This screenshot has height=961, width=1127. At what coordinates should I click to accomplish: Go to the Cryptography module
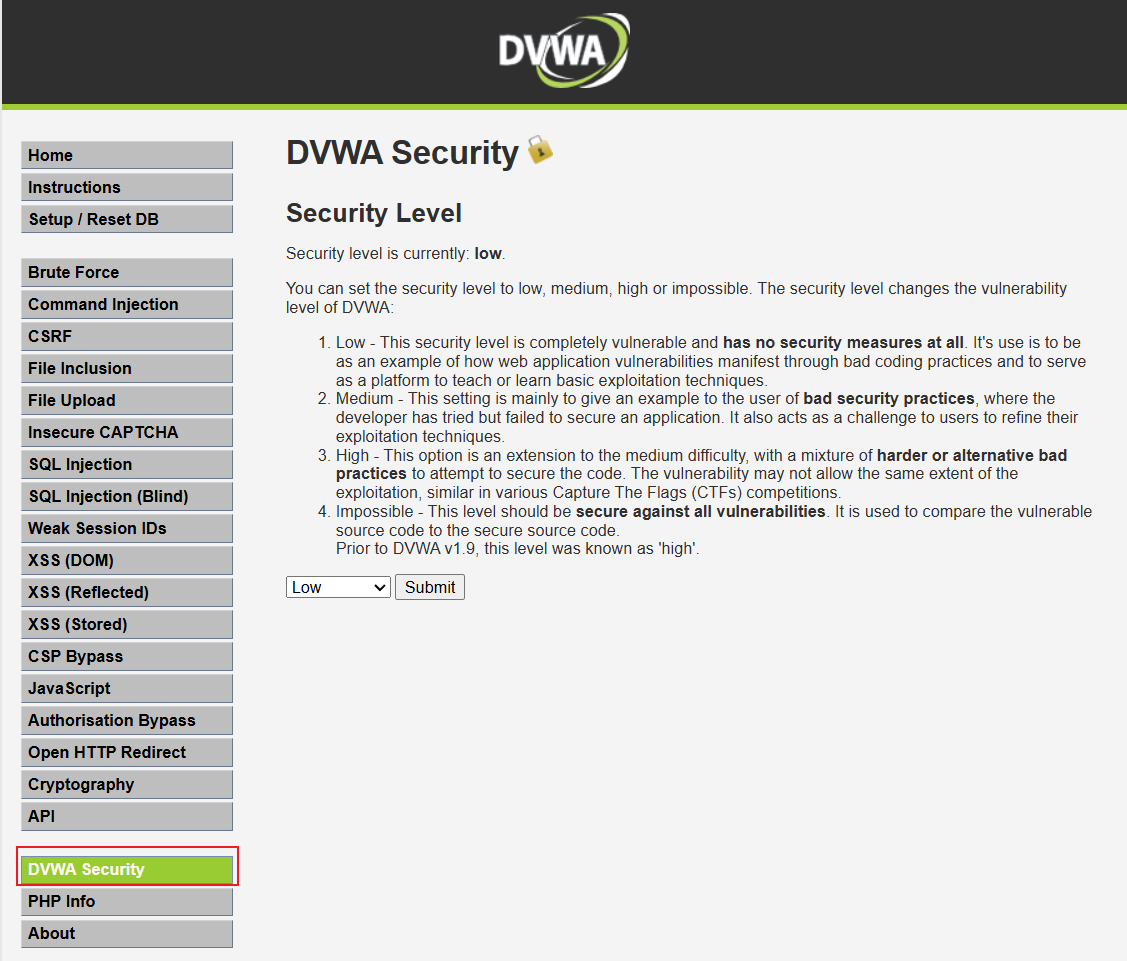point(126,784)
